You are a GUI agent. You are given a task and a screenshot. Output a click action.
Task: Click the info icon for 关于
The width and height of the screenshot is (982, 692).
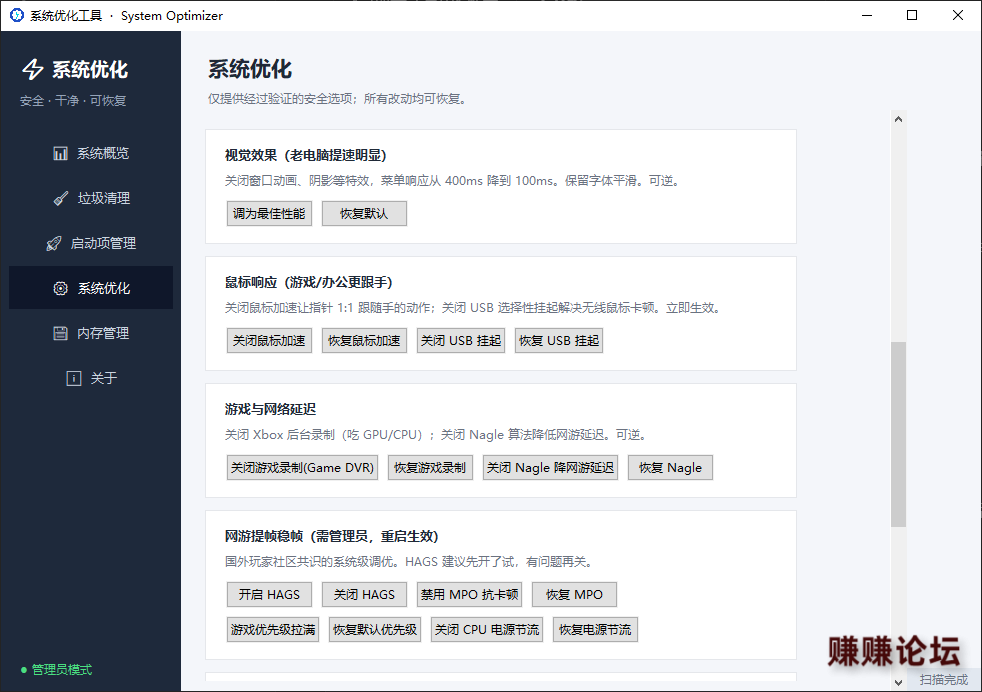(x=74, y=378)
